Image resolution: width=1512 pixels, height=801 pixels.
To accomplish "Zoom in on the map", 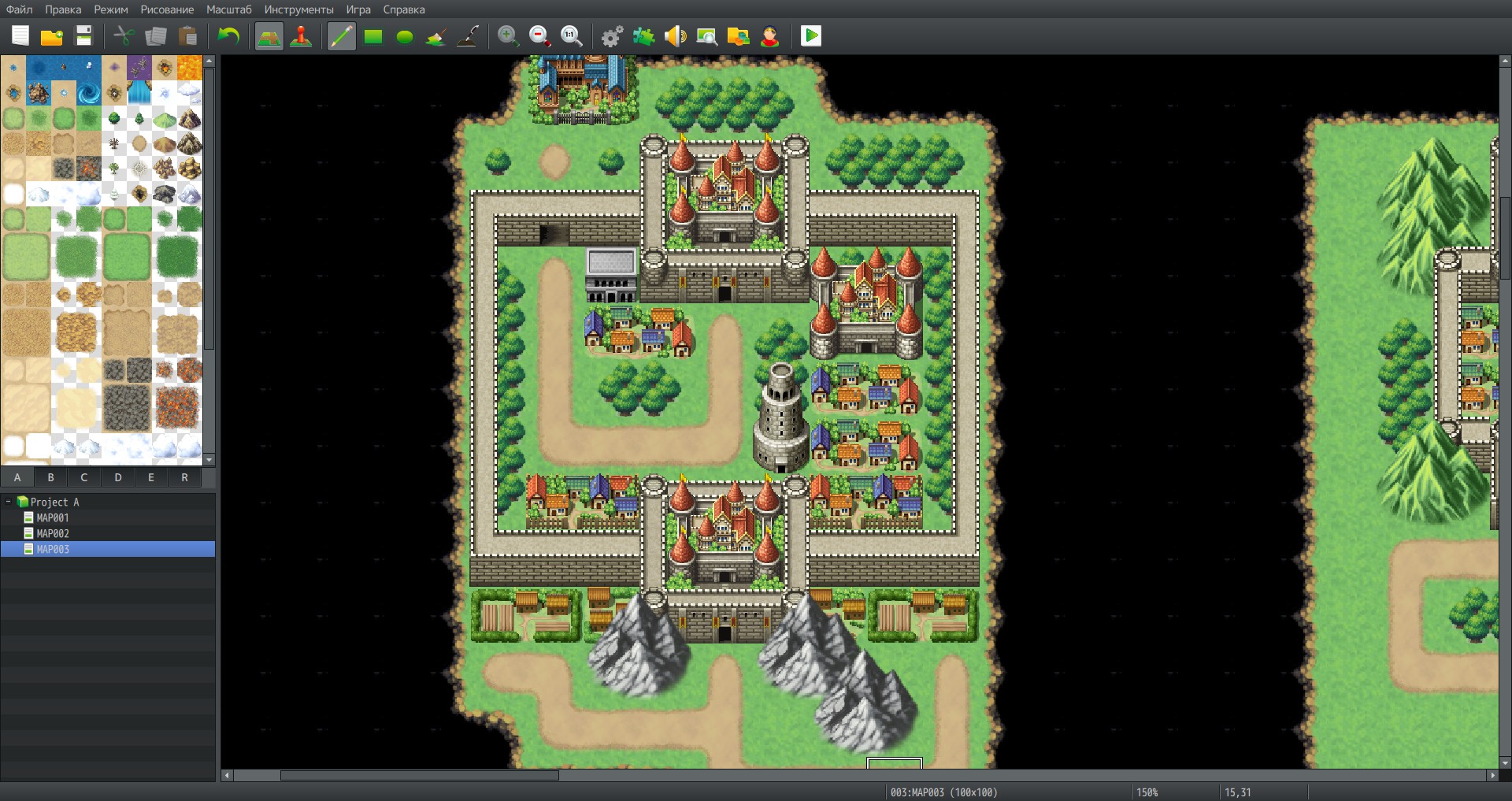I will [x=509, y=36].
